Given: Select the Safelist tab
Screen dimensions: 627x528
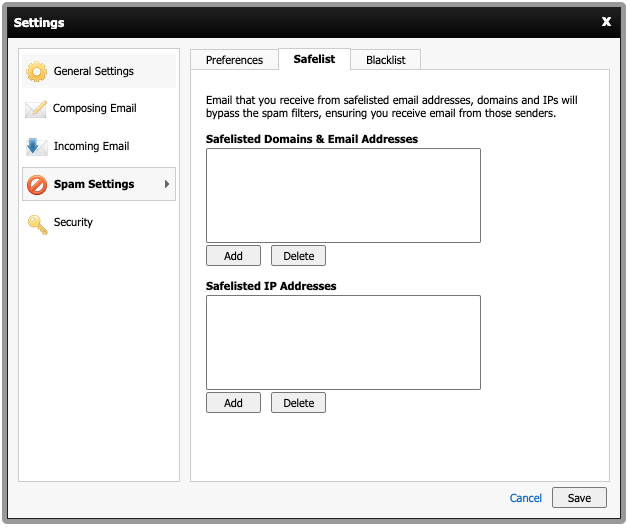Looking at the screenshot, I should (314, 59).
